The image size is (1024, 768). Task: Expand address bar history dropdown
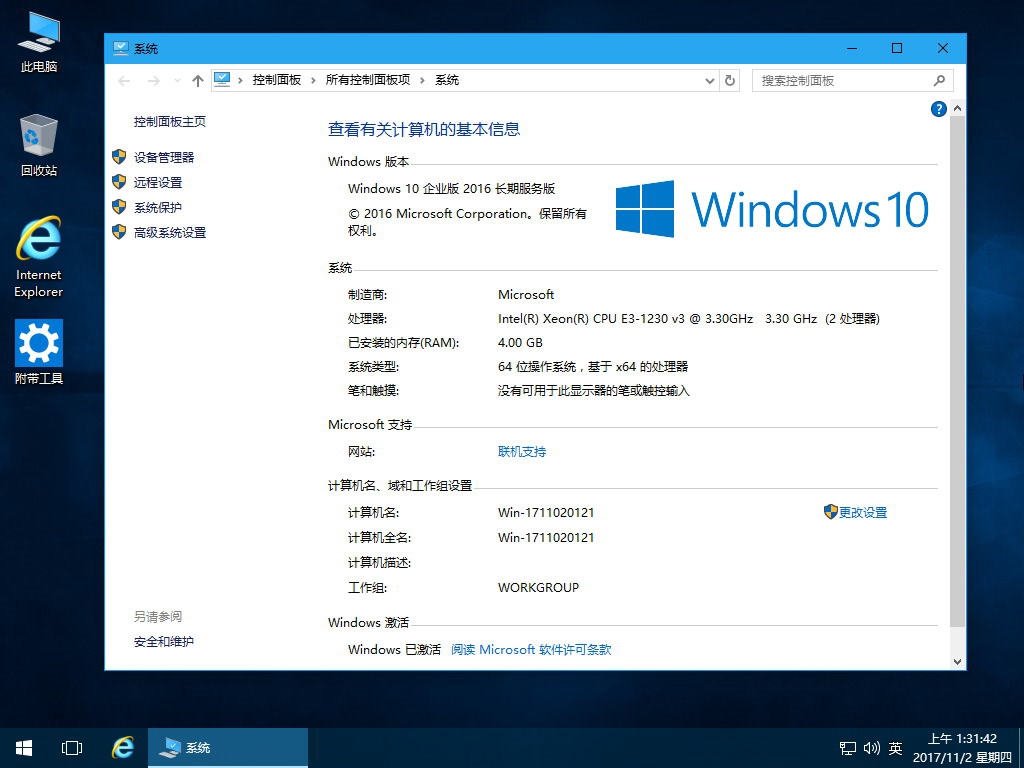tap(710, 81)
